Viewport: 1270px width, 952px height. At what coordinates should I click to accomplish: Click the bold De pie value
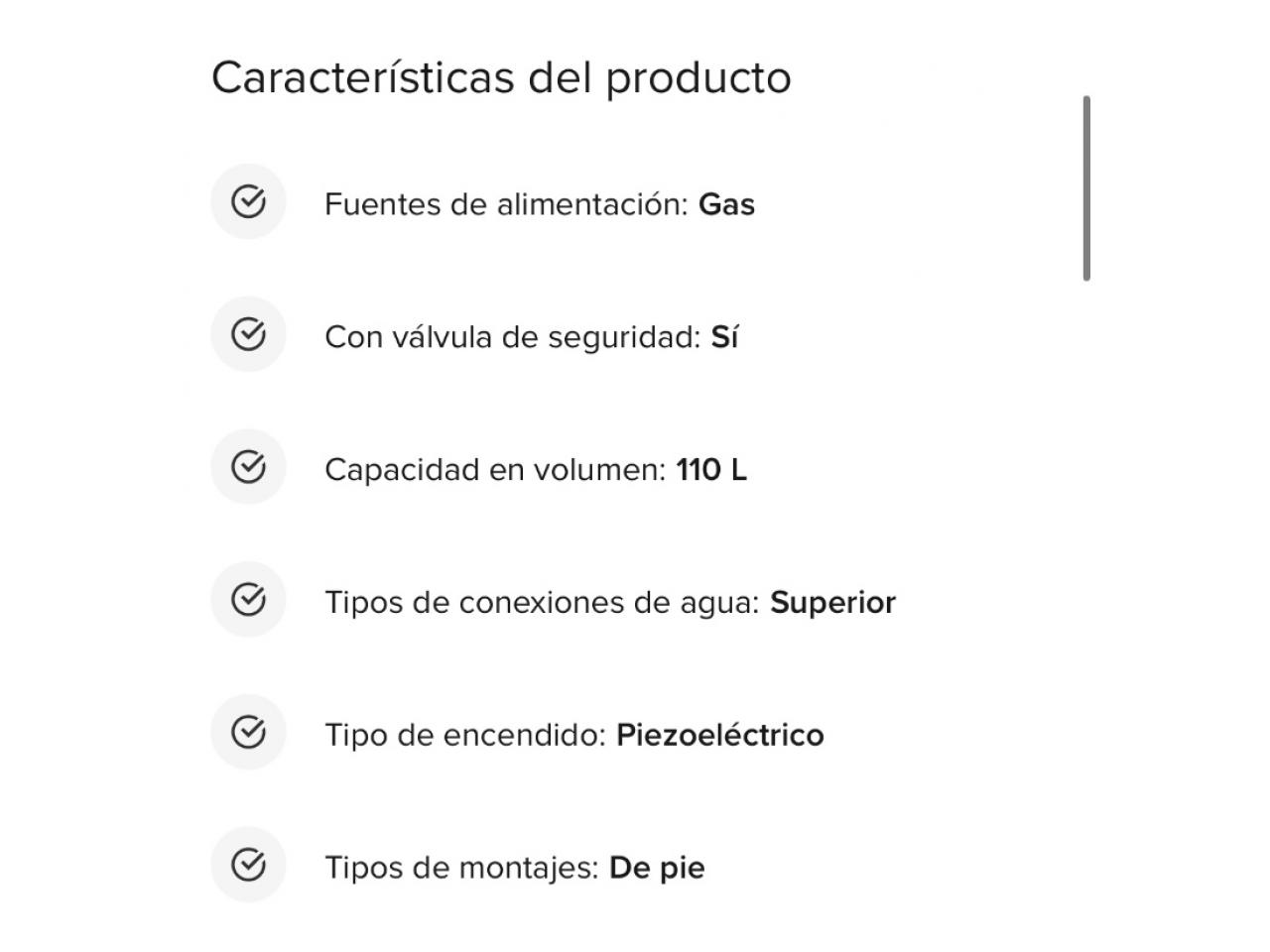657,869
